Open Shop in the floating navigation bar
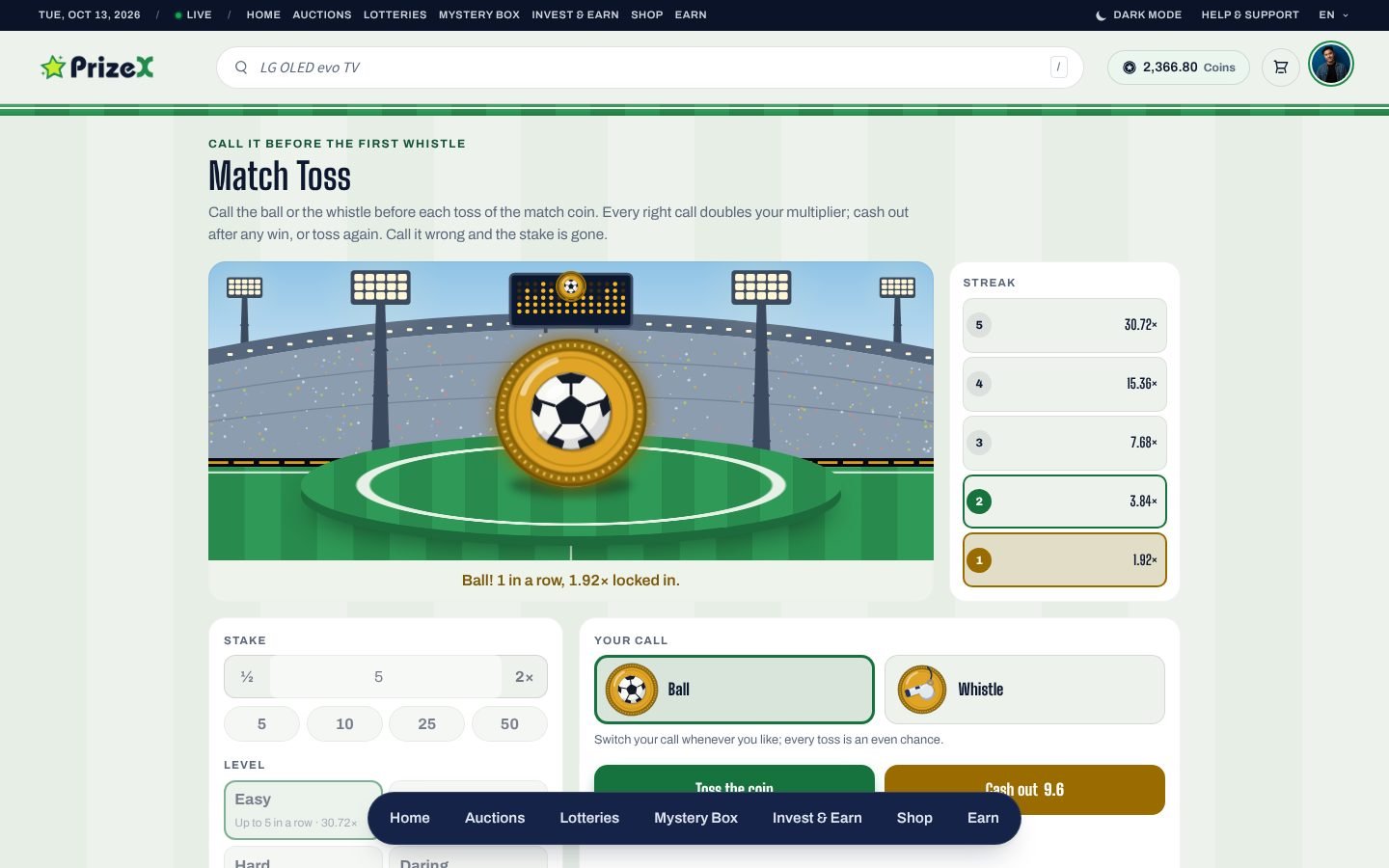The image size is (1389, 868). pos(914,818)
